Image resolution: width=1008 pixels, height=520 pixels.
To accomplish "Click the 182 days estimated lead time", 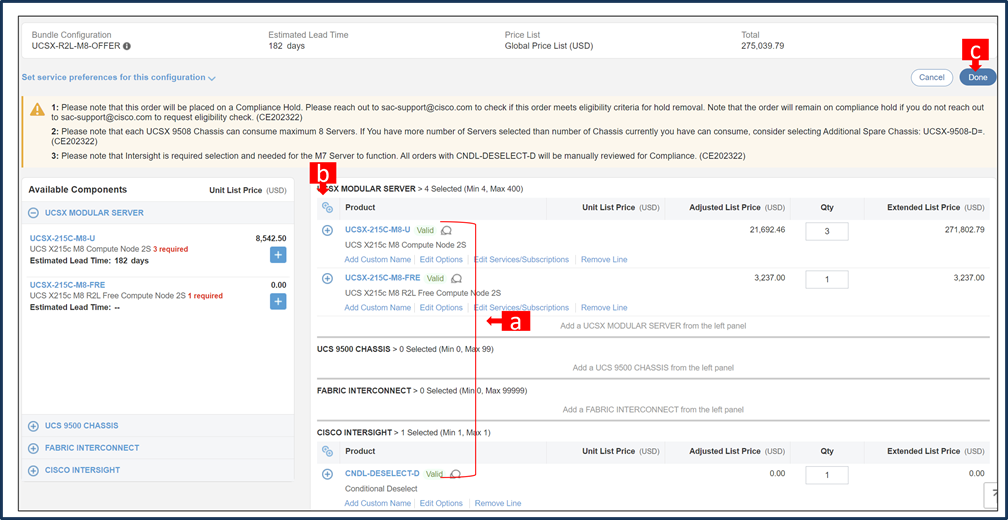I will pyautogui.click(x=287, y=46).
